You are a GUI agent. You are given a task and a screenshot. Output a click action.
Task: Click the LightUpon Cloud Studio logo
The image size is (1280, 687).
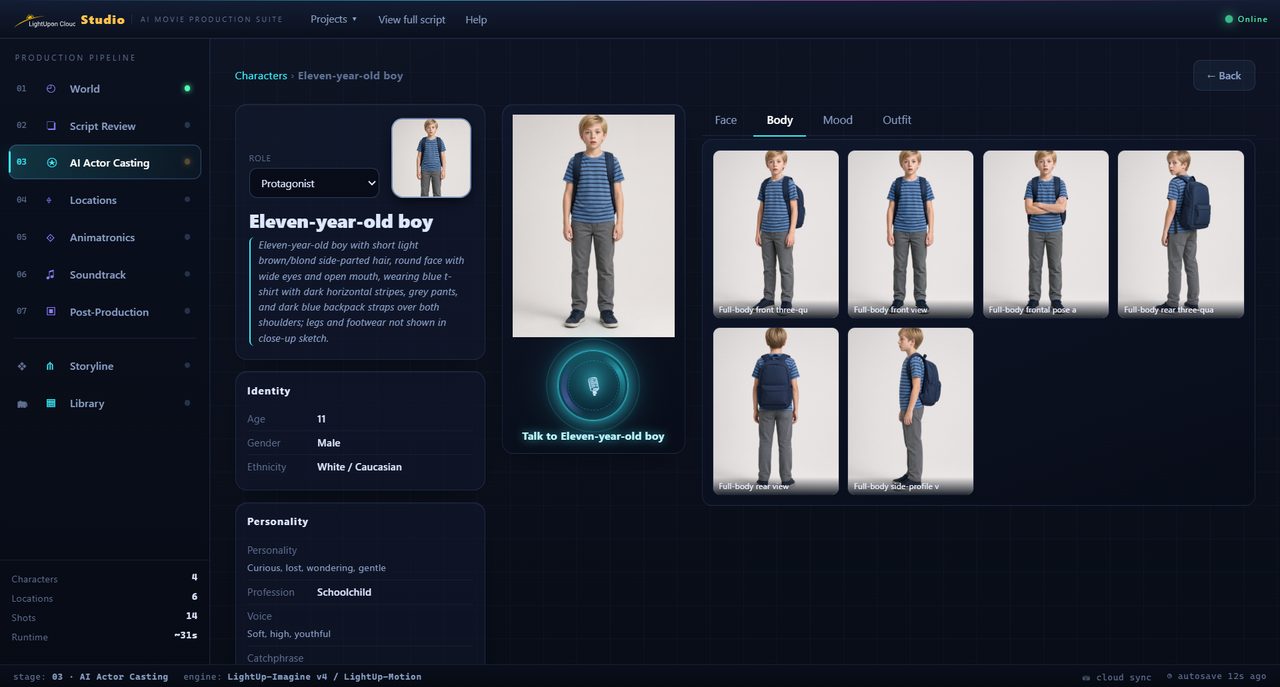click(70, 20)
